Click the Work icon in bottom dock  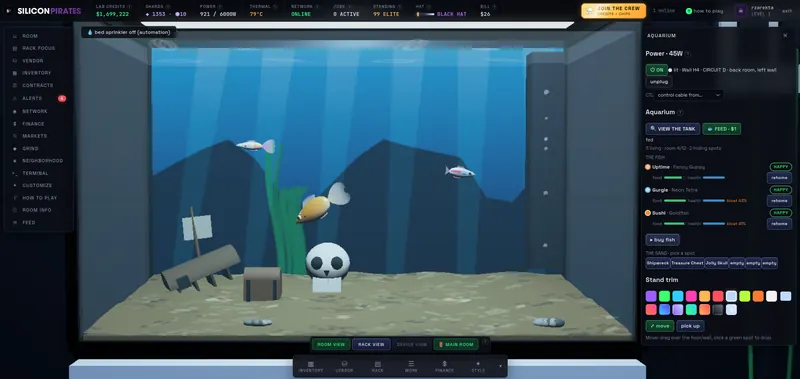tap(411, 364)
